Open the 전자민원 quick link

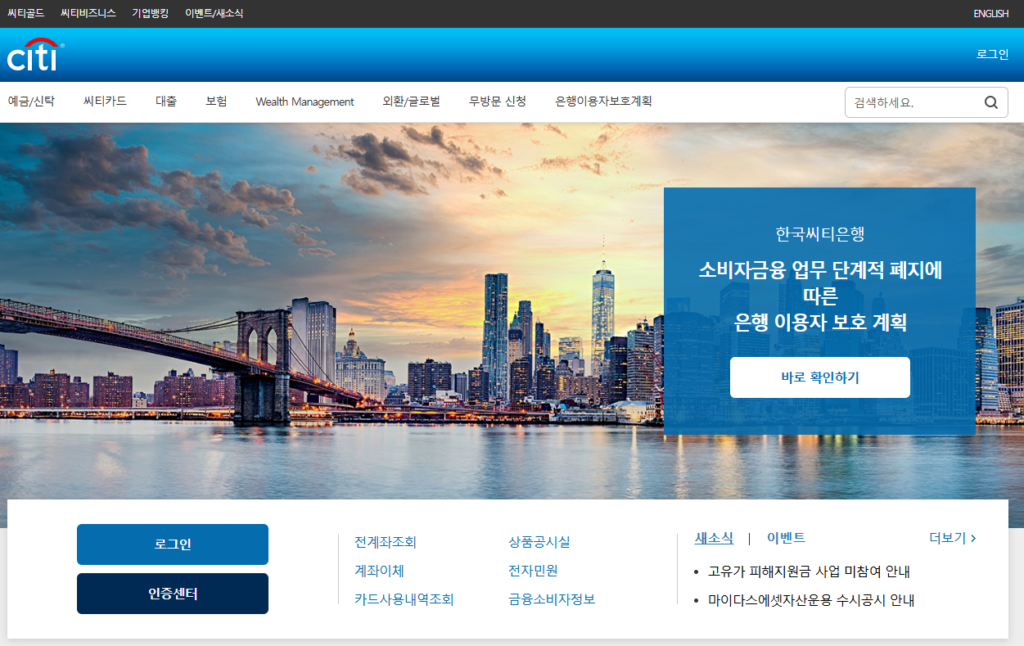(x=533, y=571)
